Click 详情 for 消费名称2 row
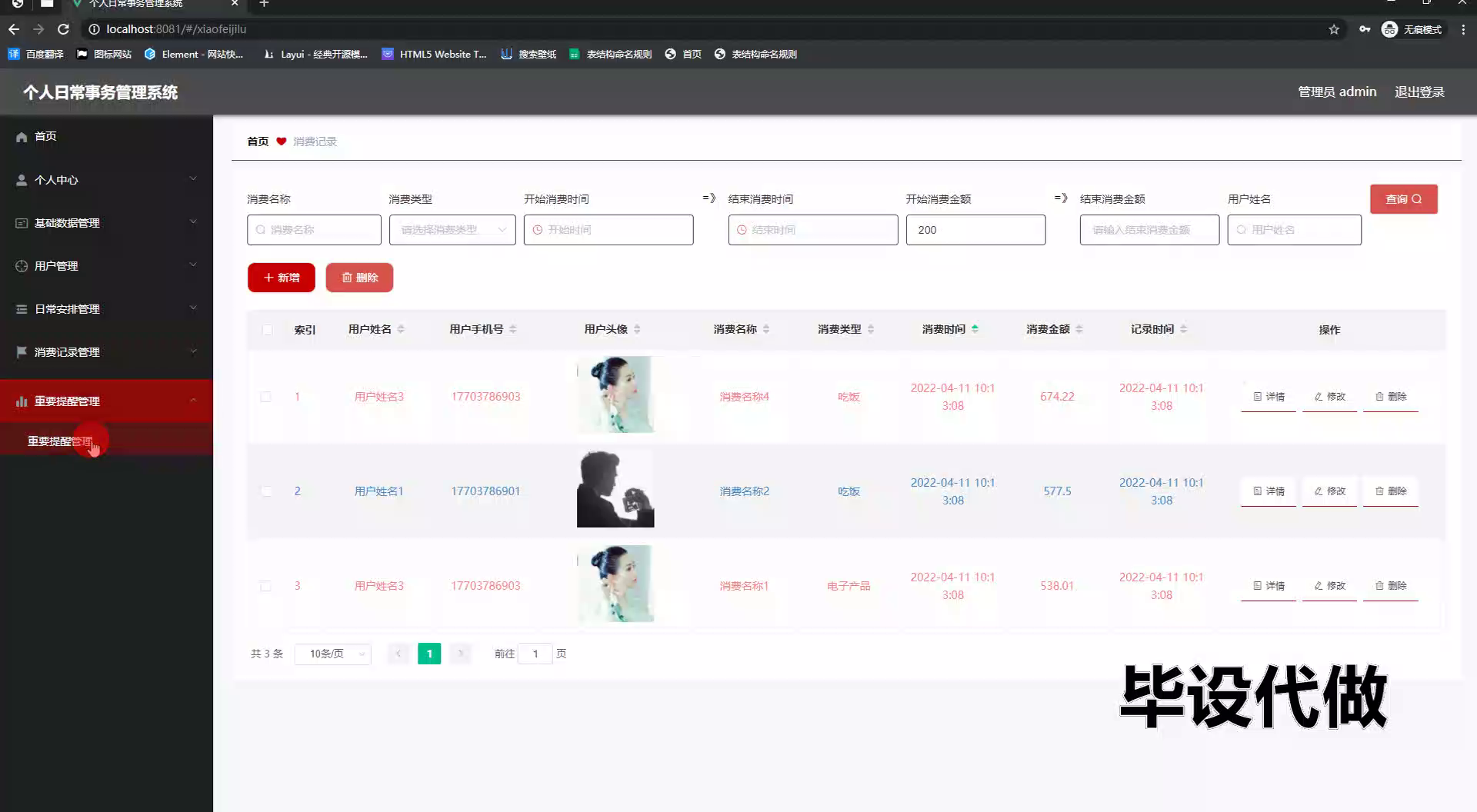The image size is (1477, 812). [1269, 491]
